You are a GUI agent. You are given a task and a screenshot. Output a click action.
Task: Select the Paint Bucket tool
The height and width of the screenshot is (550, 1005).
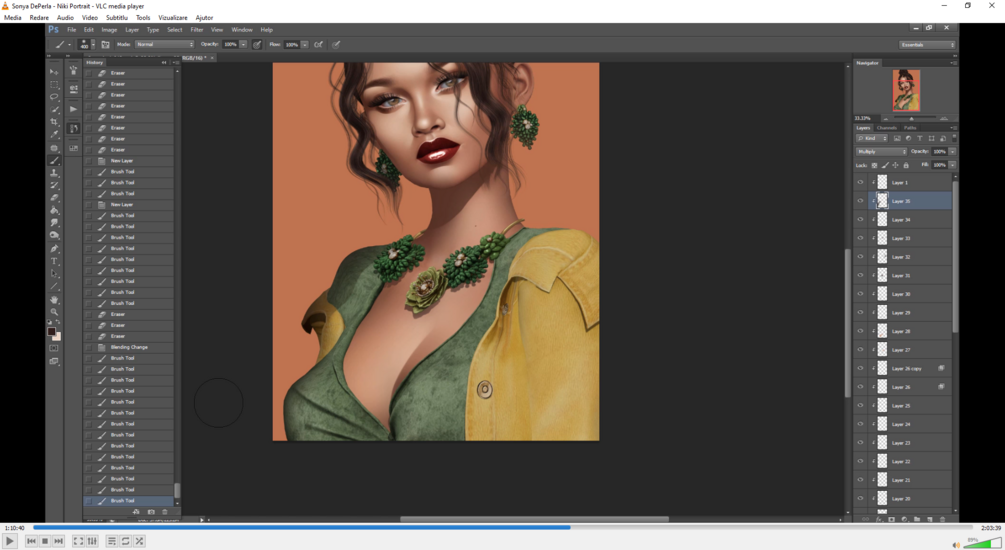pos(54,210)
